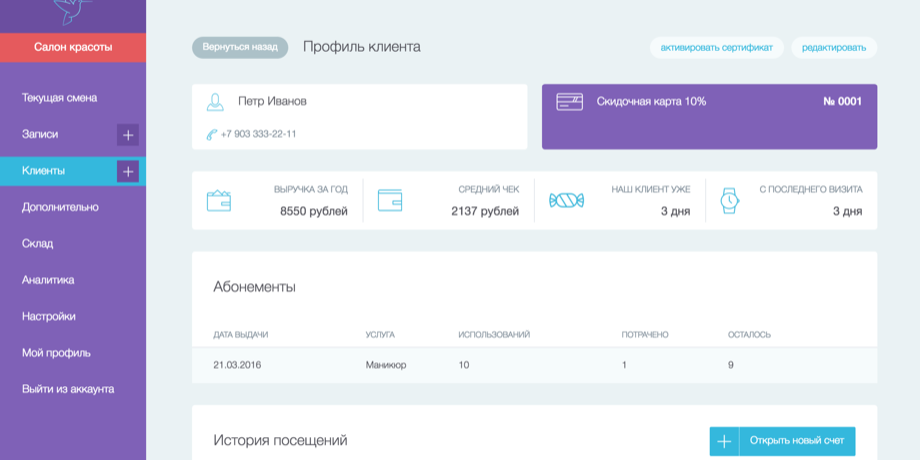Click the candy icon for client duration

tap(566, 201)
